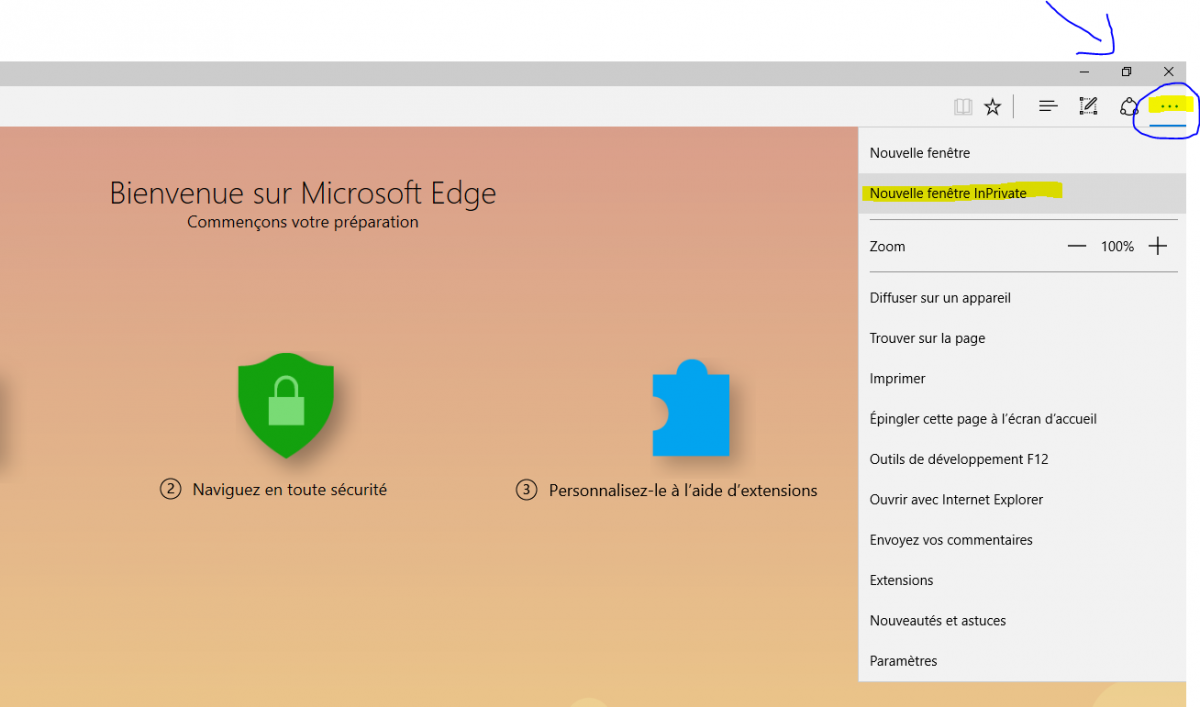Click Naviguez en toute sécurité link

289,490
